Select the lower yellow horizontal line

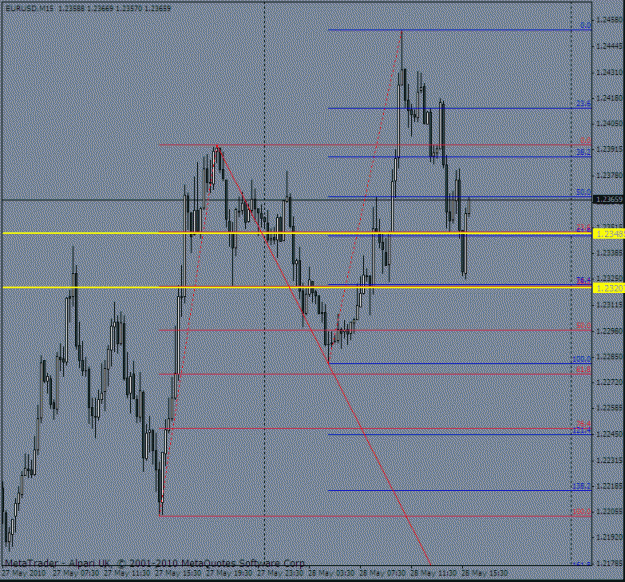pos(297,287)
